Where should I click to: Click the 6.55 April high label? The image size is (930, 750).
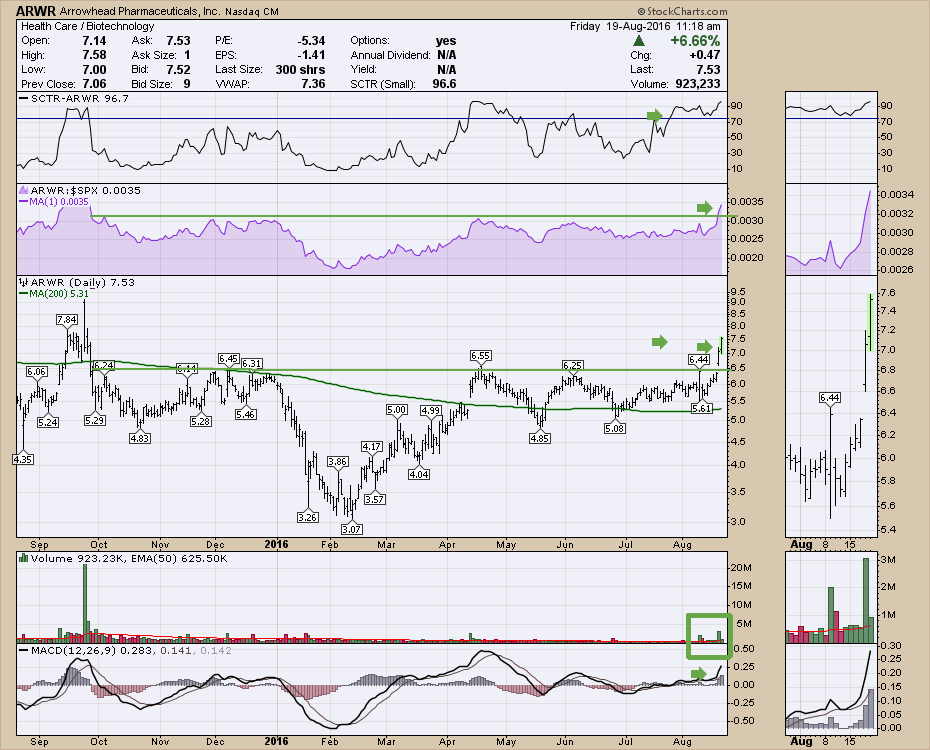coord(483,355)
